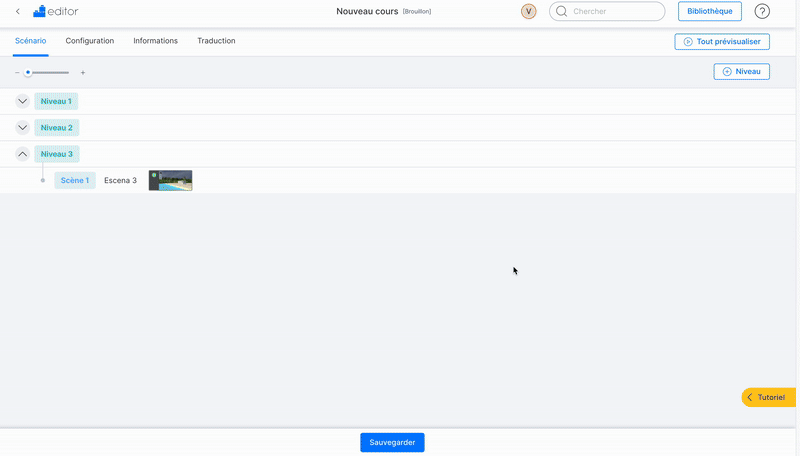The image size is (800, 456).
Task: Open the Informations tab
Action: click(x=155, y=41)
